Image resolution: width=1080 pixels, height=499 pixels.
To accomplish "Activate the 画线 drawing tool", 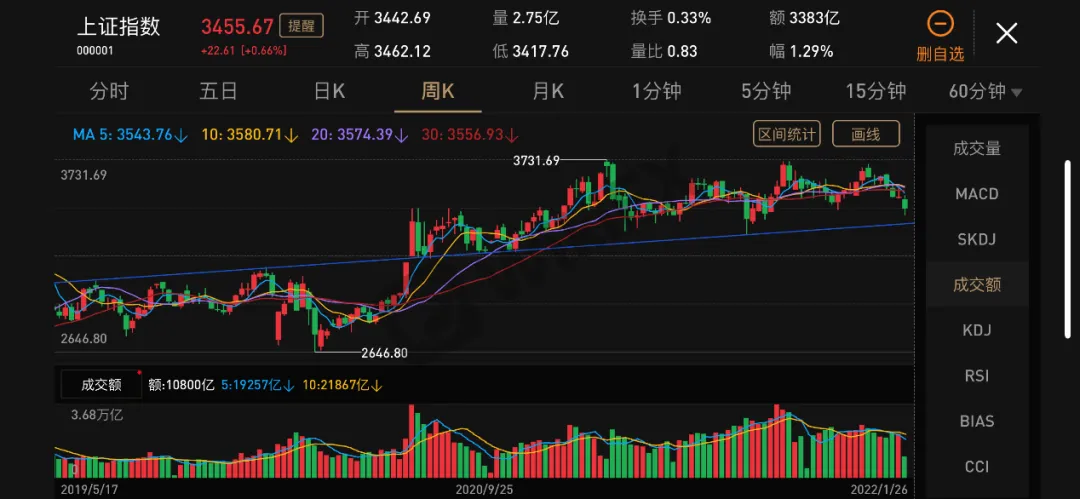I will coord(865,134).
